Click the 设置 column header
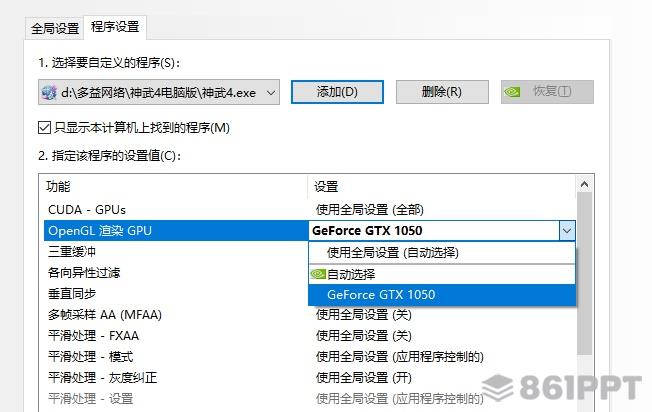 pos(442,187)
